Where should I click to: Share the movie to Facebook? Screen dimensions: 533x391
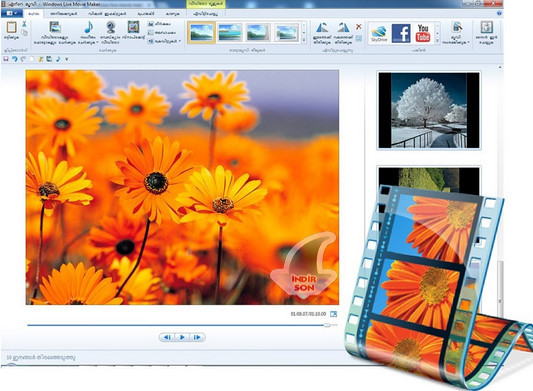click(x=401, y=33)
